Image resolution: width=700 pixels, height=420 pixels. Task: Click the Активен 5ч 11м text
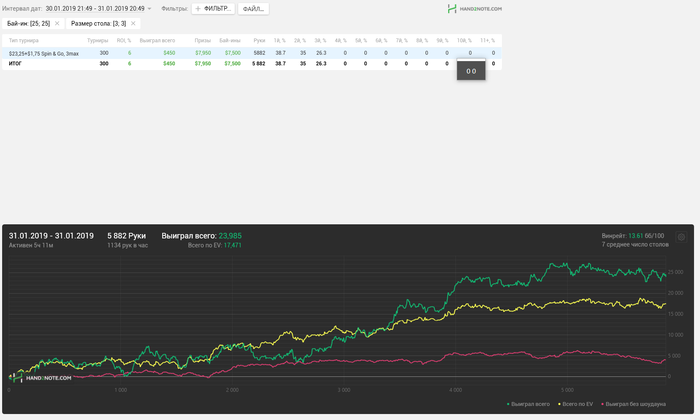(31, 245)
